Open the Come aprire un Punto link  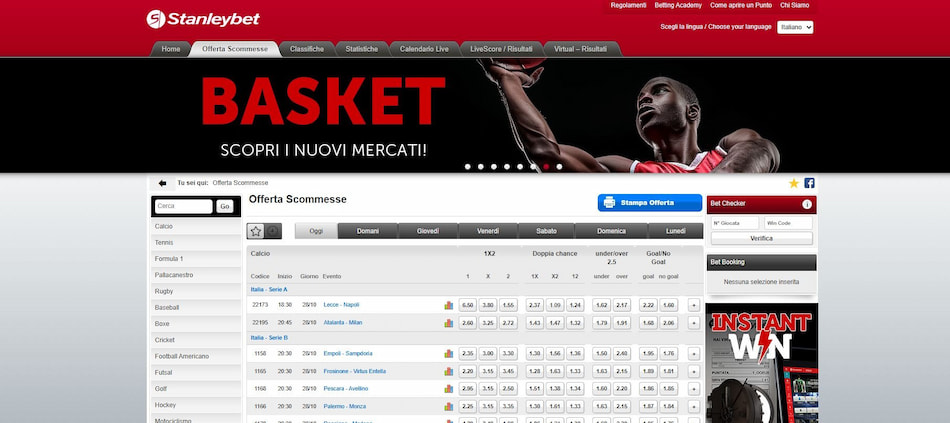[740, 5]
